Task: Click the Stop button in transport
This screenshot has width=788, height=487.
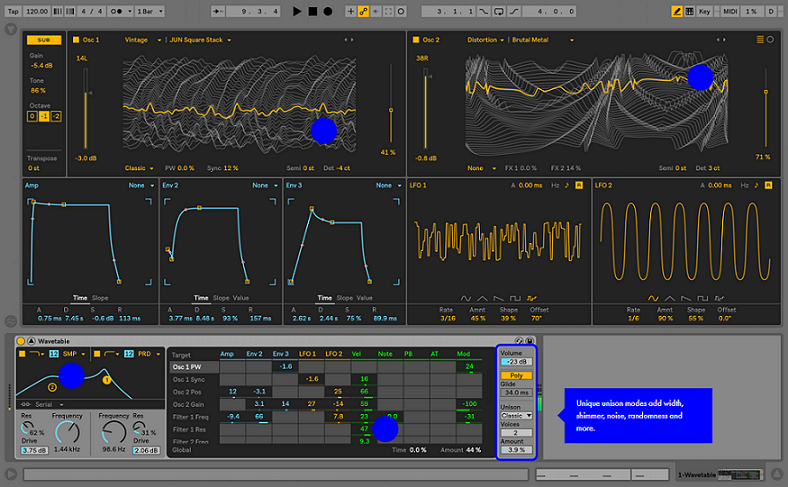Action: [313, 11]
